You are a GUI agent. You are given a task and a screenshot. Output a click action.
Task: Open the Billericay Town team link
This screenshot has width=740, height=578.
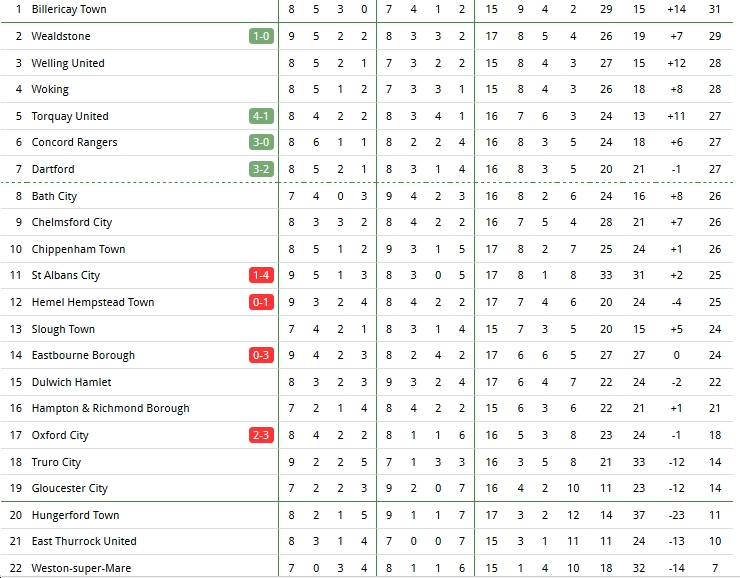coord(69,9)
